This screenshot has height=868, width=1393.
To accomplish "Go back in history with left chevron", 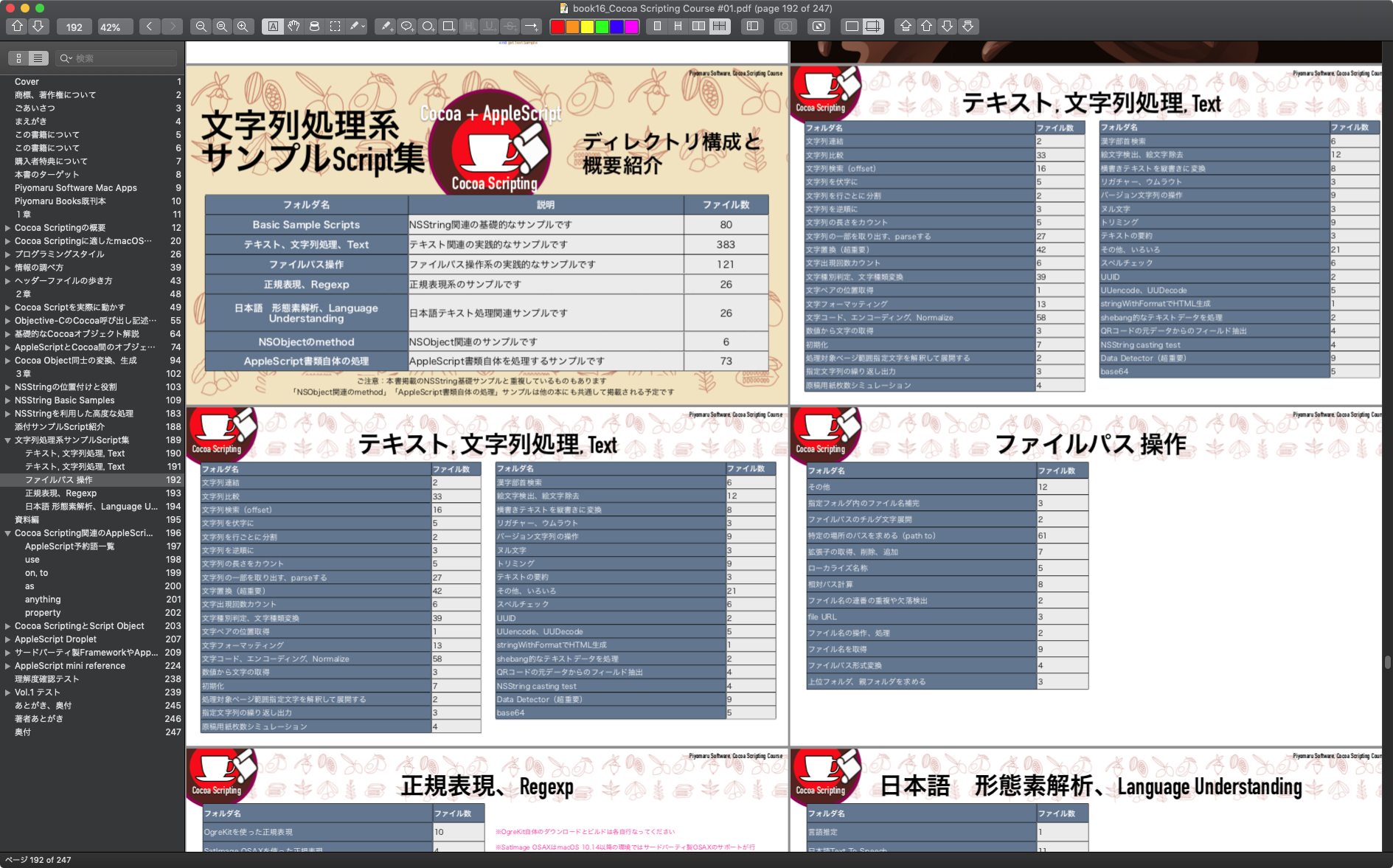I will coord(150,27).
